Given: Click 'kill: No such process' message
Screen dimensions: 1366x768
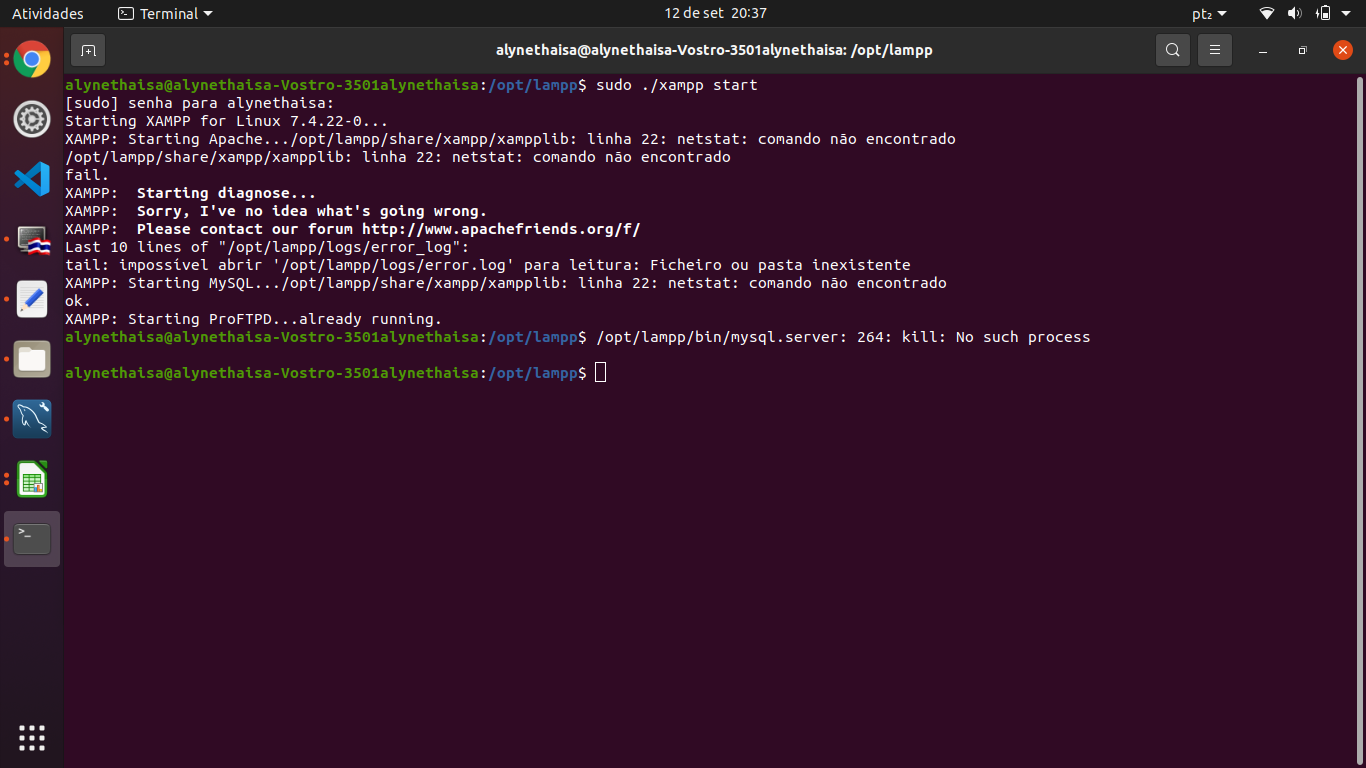Looking at the screenshot, I should 996,337.
